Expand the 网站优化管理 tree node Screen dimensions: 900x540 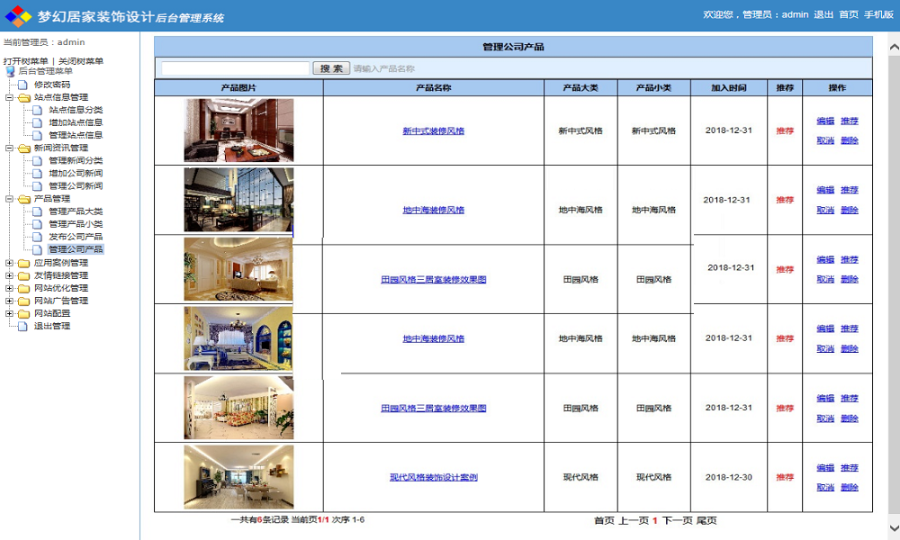[9, 288]
